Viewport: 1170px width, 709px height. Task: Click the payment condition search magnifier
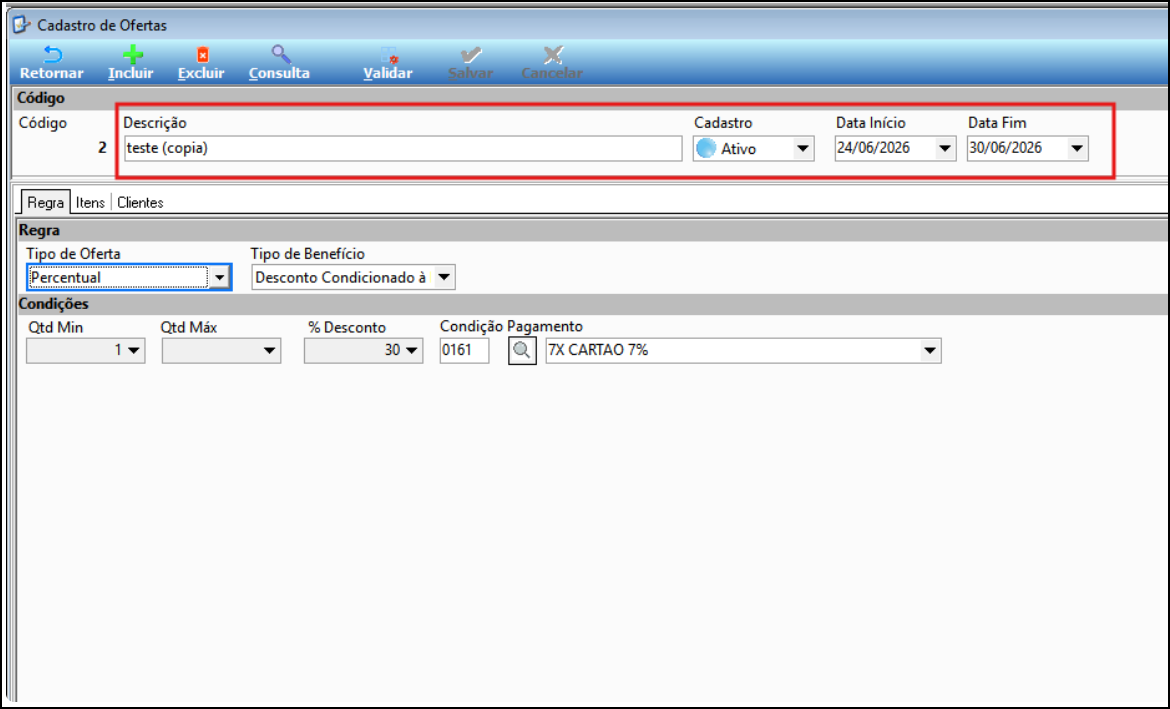tap(522, 350)
